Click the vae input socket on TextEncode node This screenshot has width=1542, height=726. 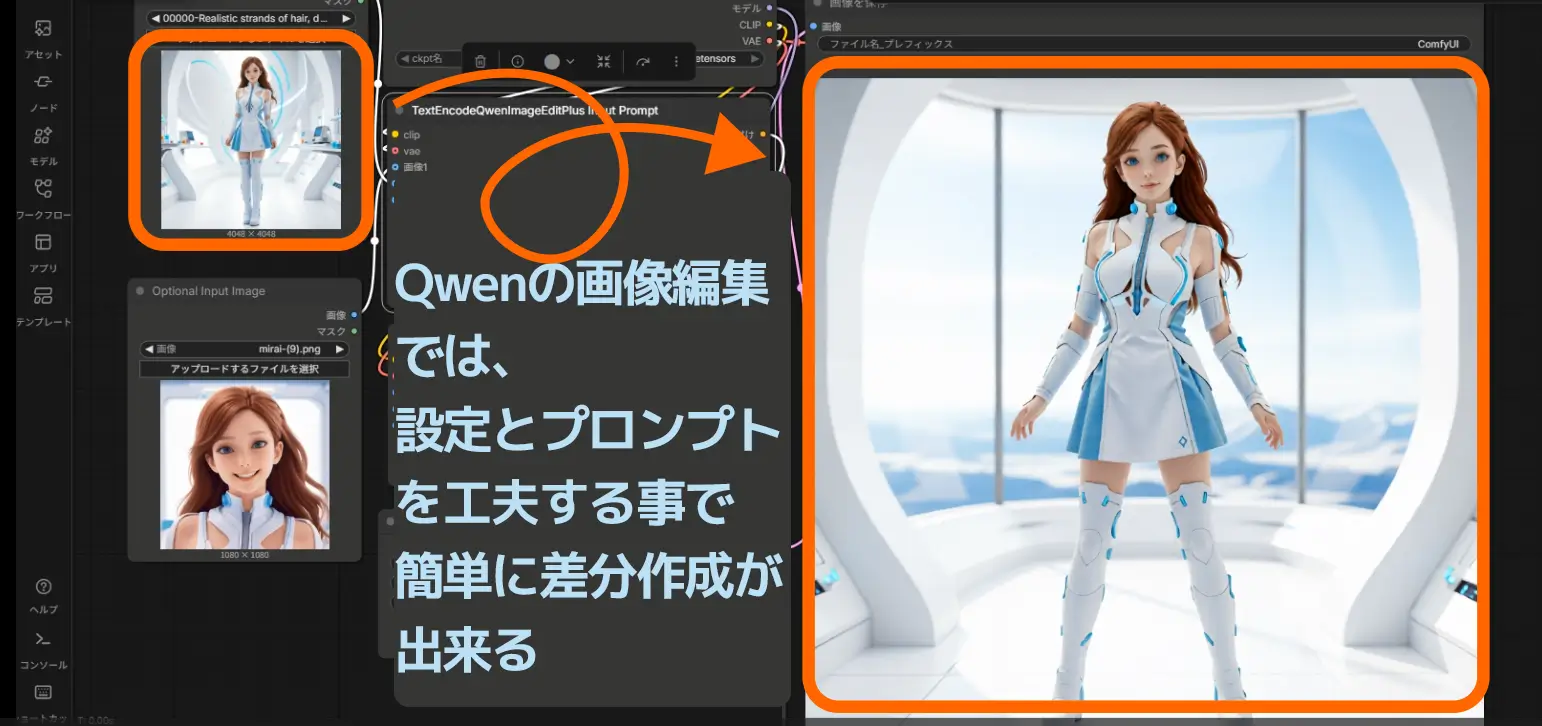tap(395, 150)
